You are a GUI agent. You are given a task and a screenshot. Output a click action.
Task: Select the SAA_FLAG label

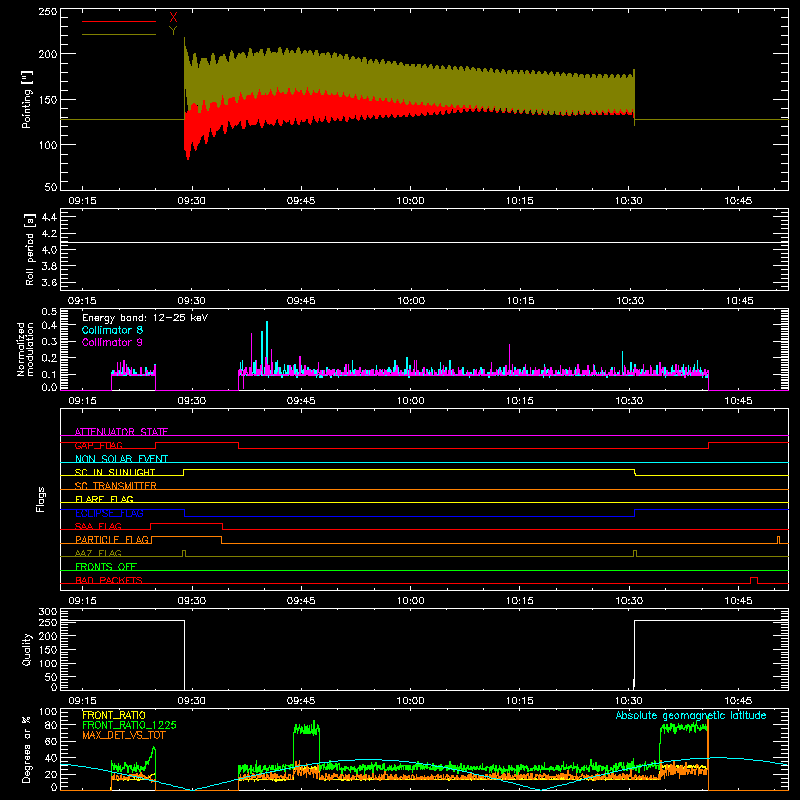[x=98, y=526]
